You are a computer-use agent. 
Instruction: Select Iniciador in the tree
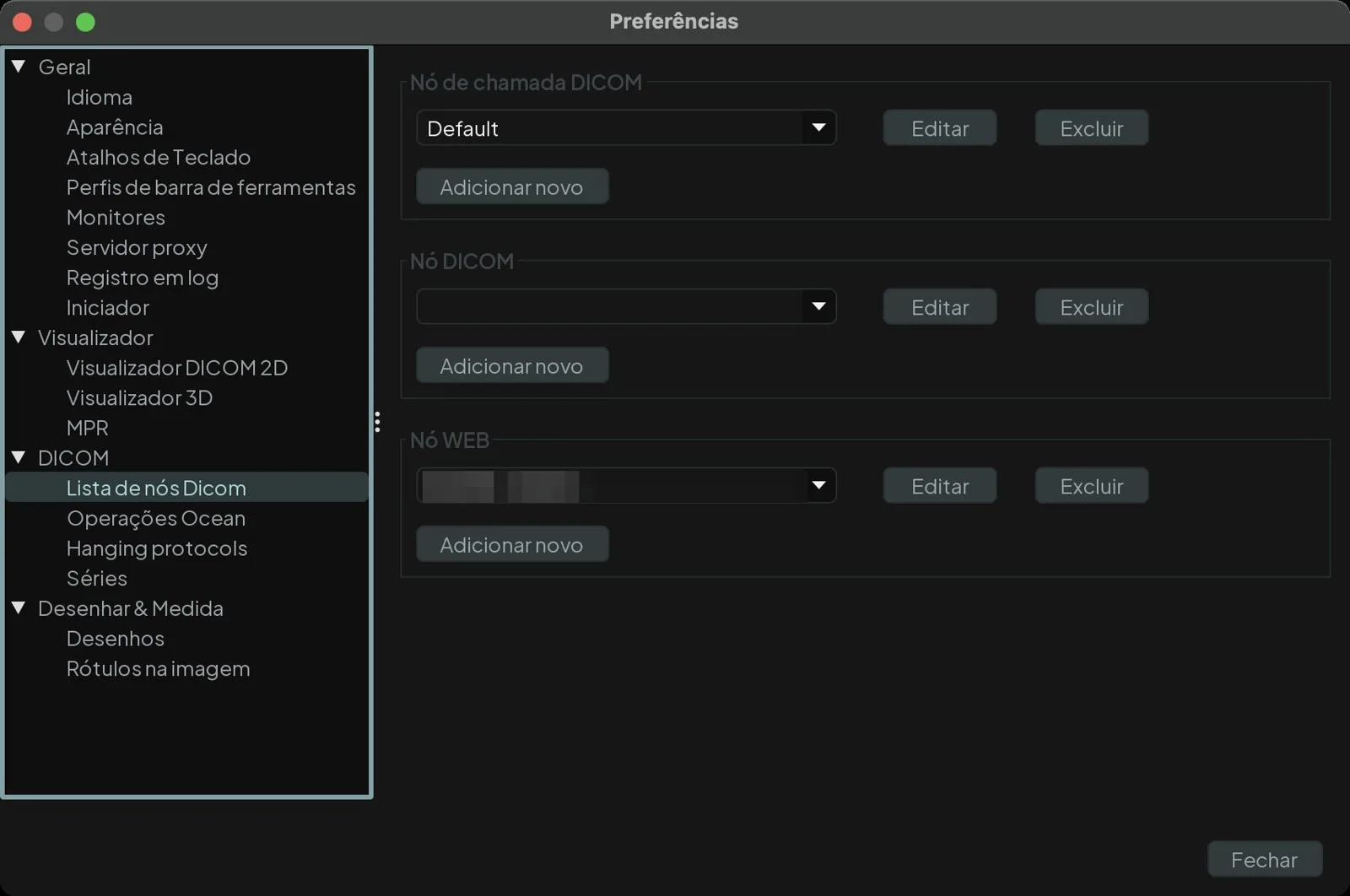108,308
